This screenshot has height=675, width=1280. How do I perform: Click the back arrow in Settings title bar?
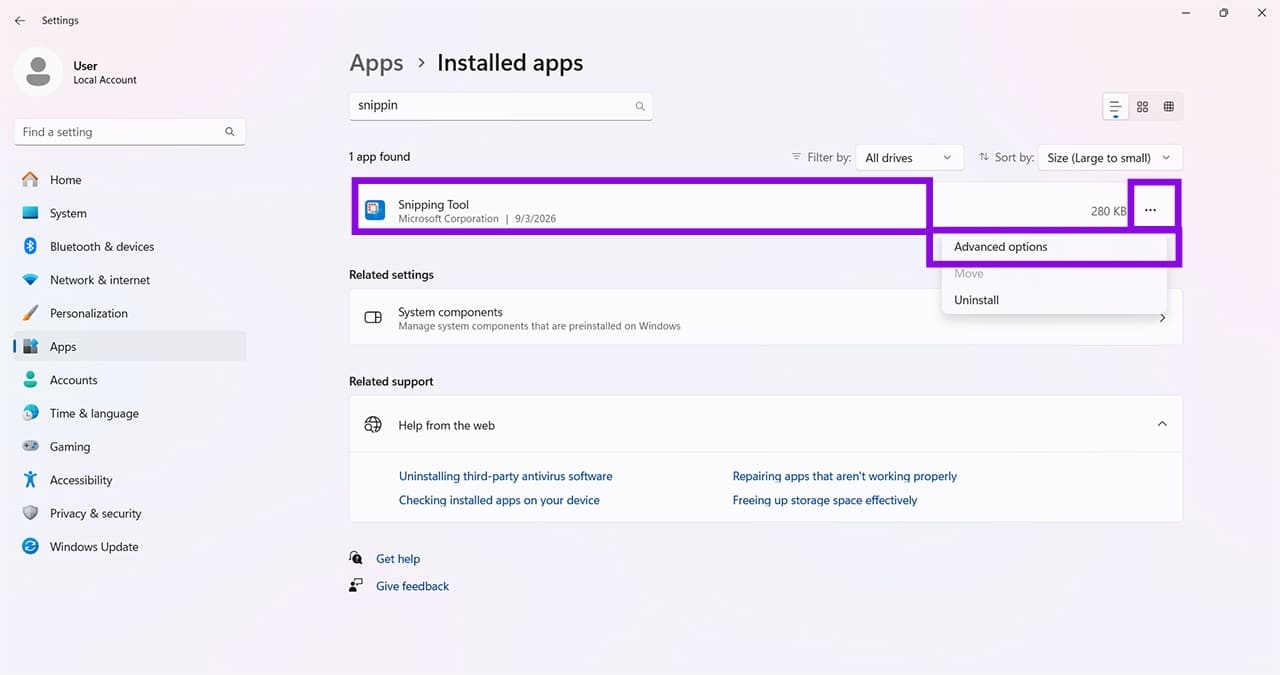click(x=20, y=20)
